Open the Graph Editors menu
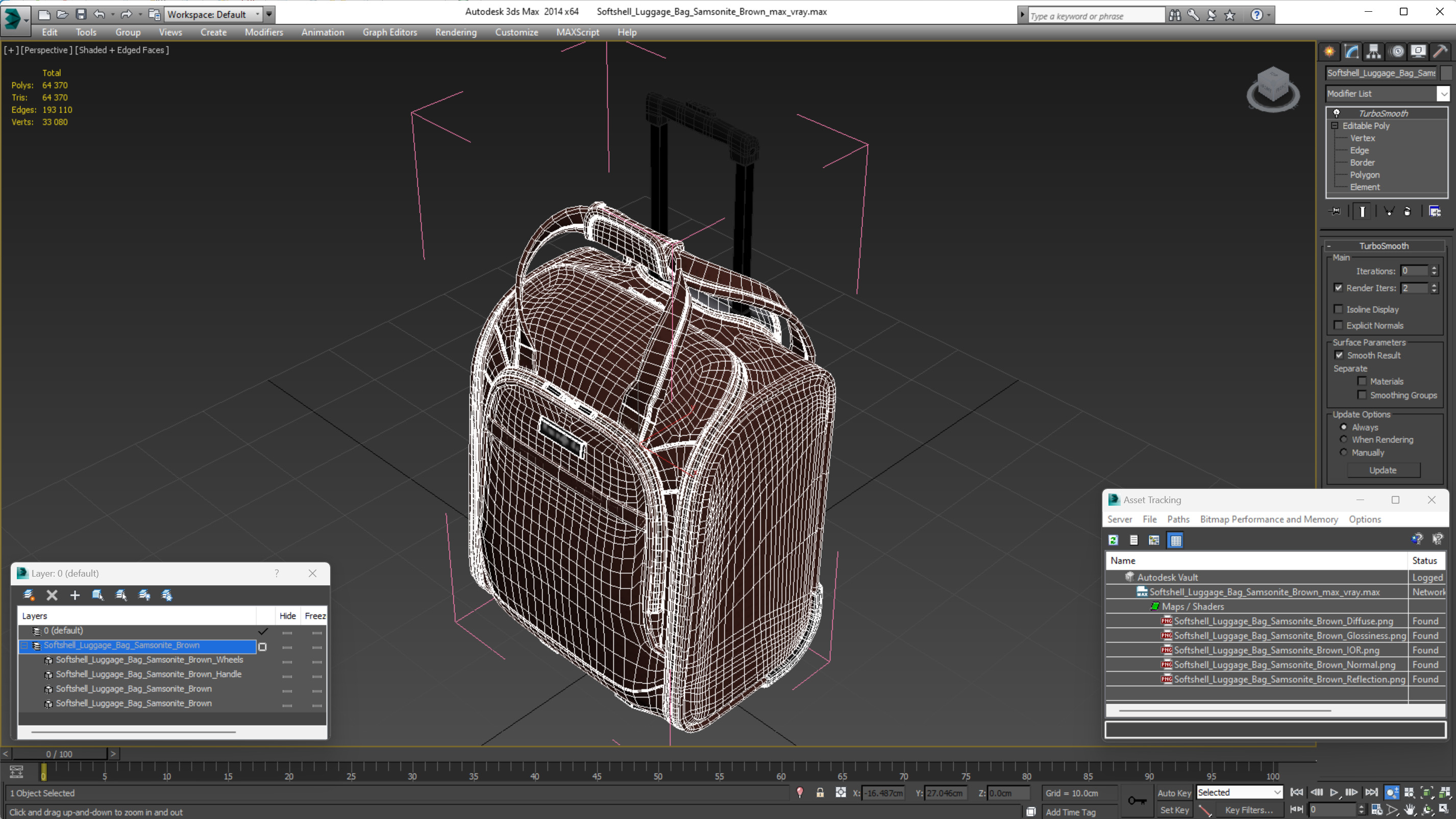 pos(389,32)
